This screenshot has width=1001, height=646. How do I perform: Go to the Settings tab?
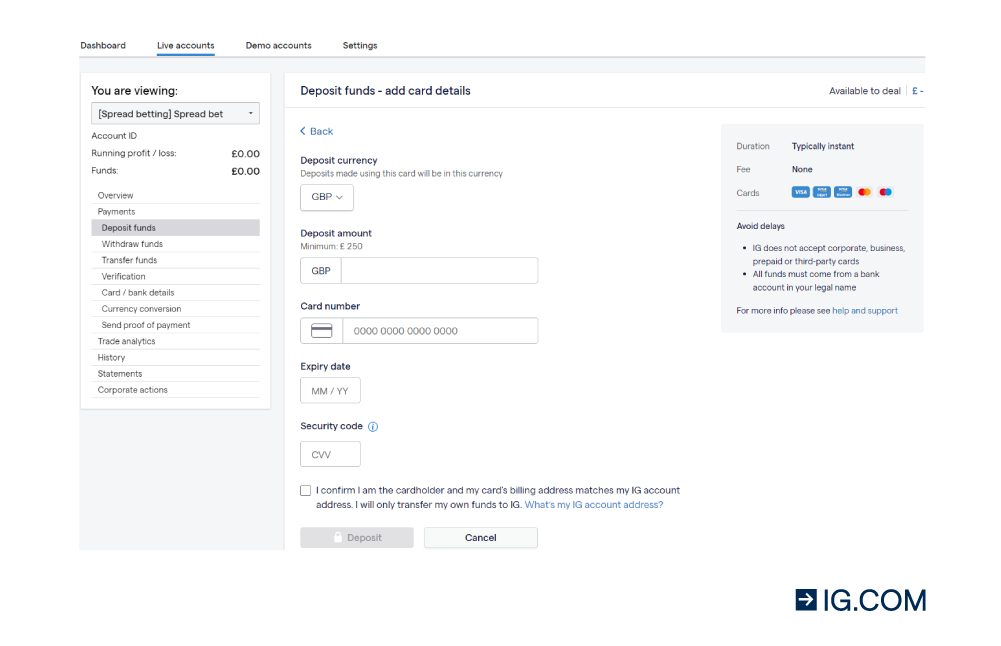pos(360,46)
